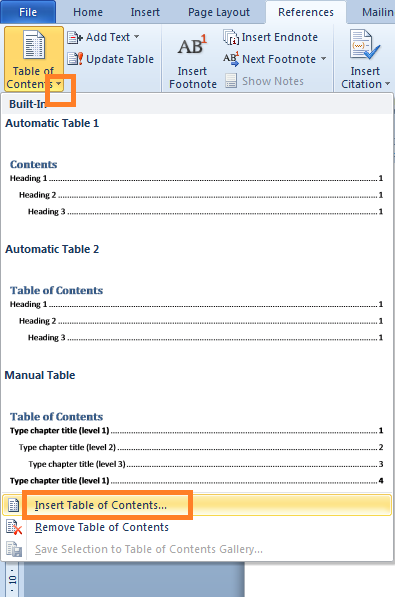The height and width of the screenshot is (597, 395).
Task: Click the Update Table icon
Action: (x=75, y=59)
